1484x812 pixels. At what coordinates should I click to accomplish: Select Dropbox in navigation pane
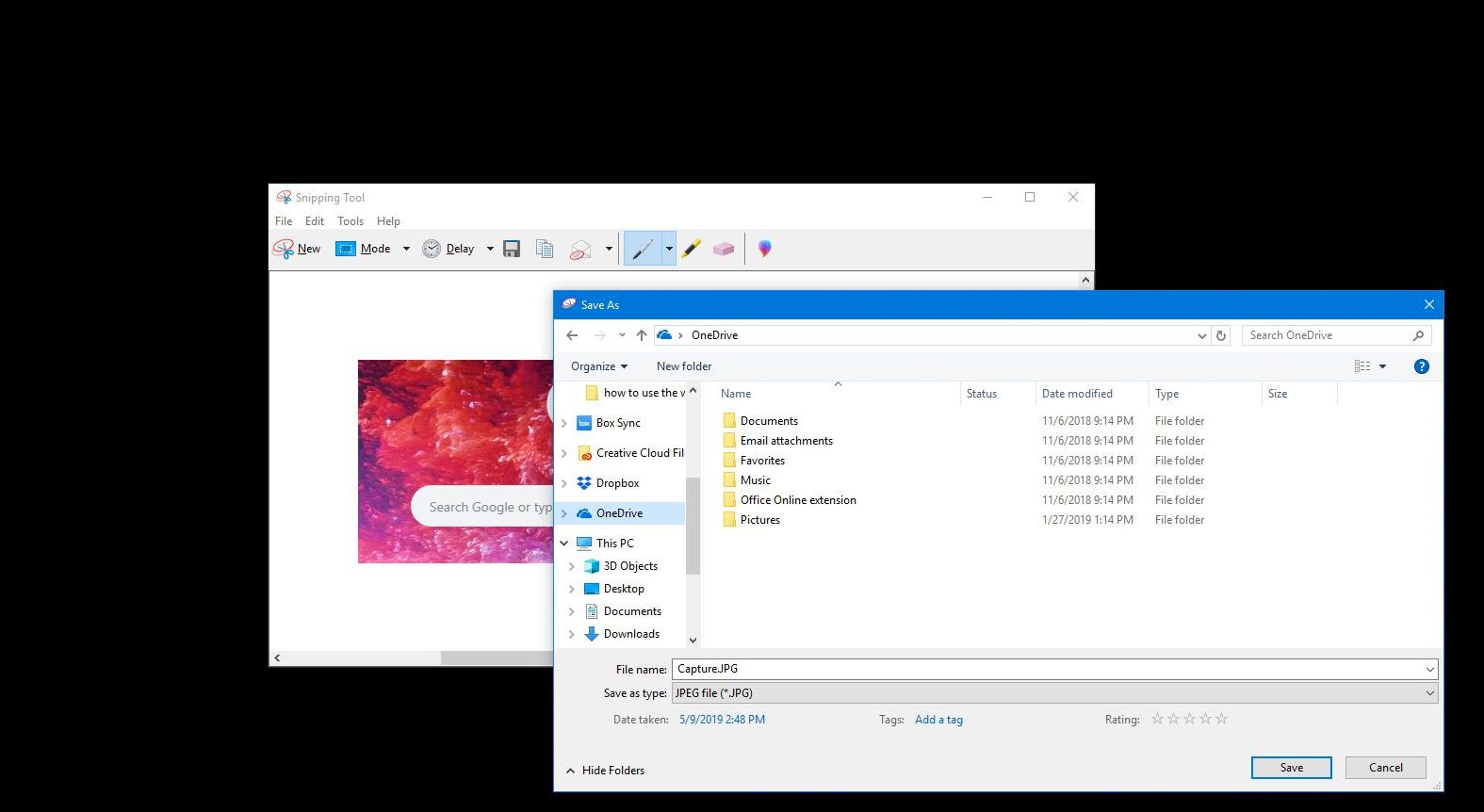tap(608, 483)
